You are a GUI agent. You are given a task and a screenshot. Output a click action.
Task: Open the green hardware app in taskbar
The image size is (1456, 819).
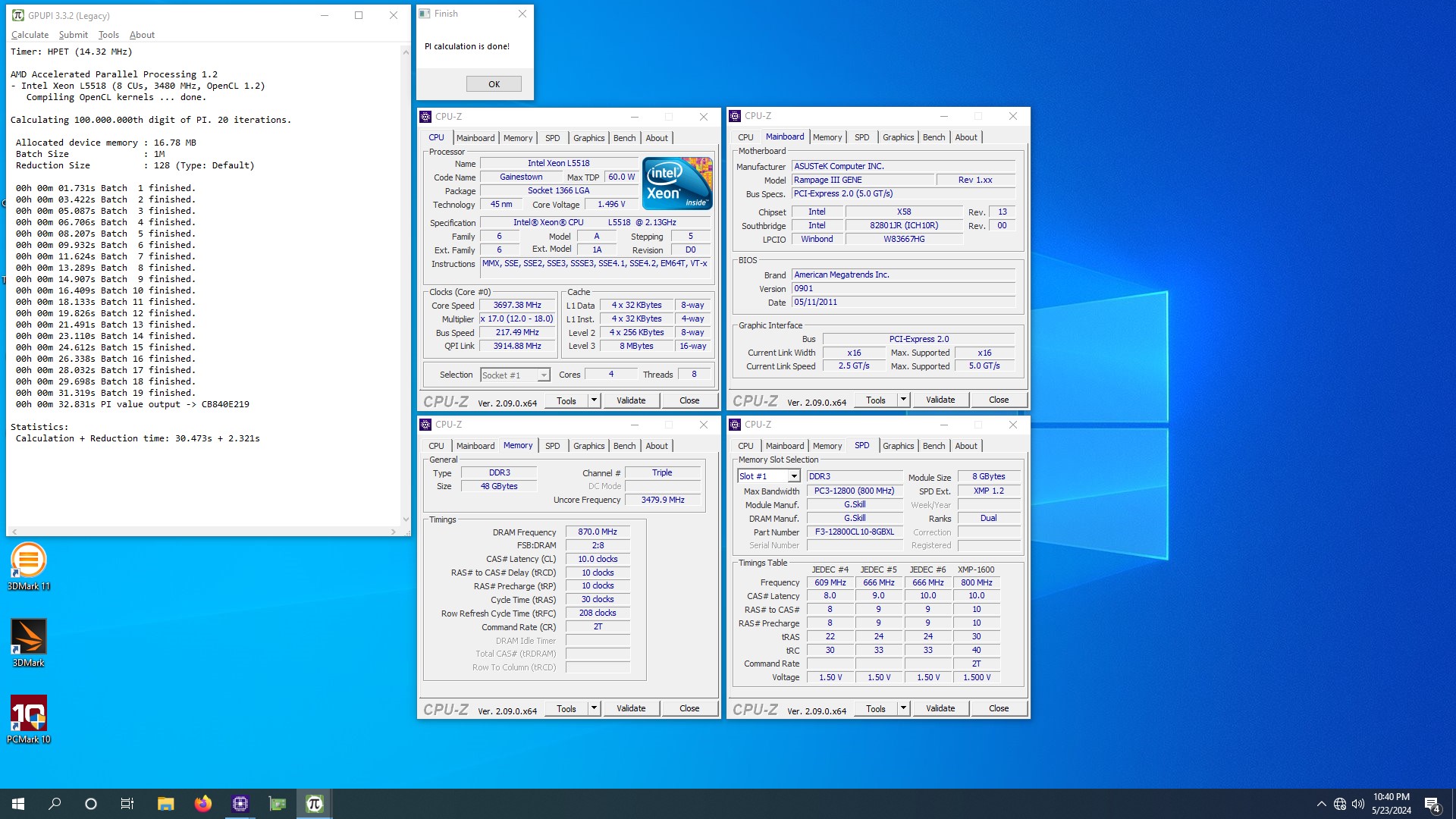(x=278, y=804)
